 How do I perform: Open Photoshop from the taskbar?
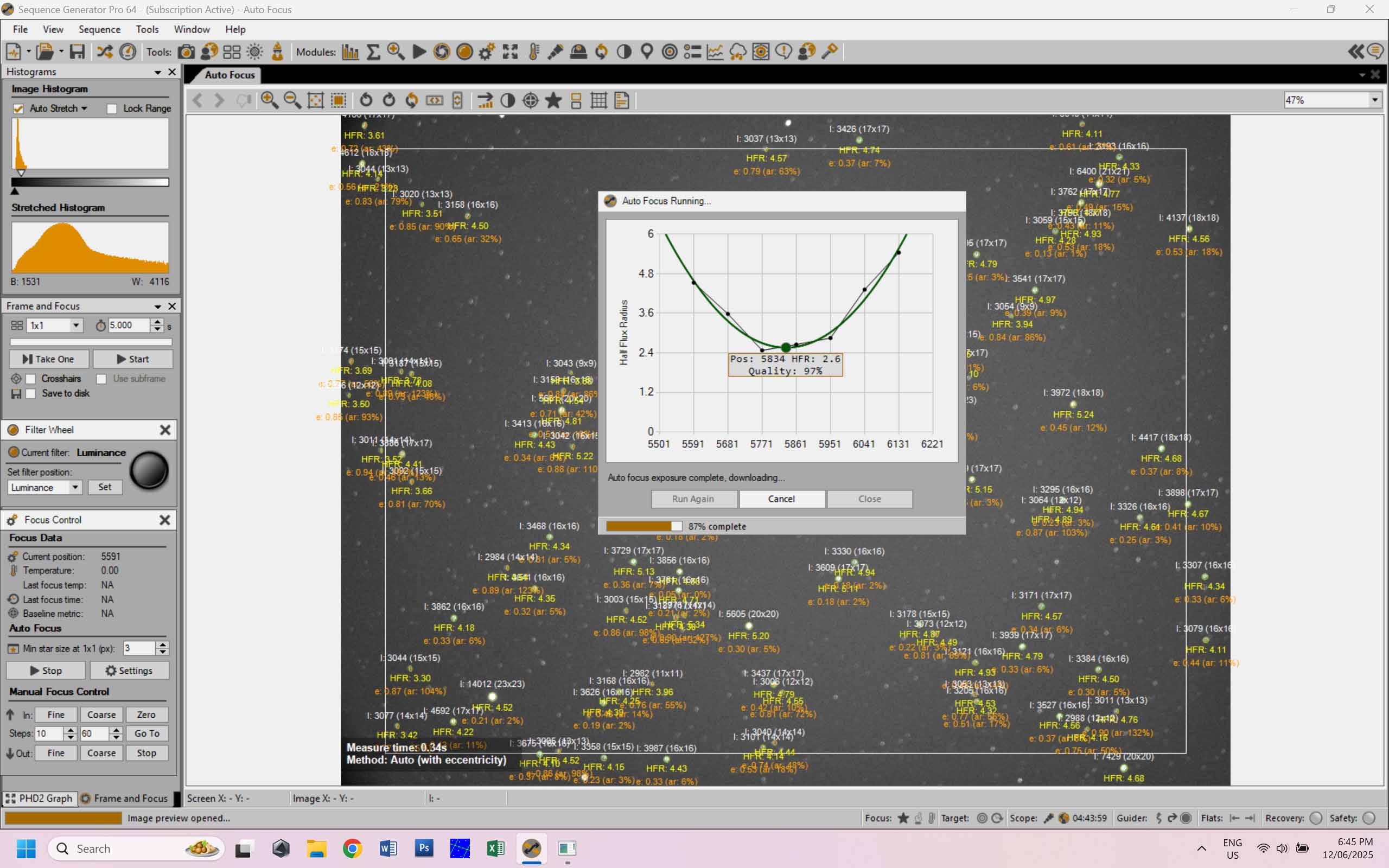tap(424, 848)
